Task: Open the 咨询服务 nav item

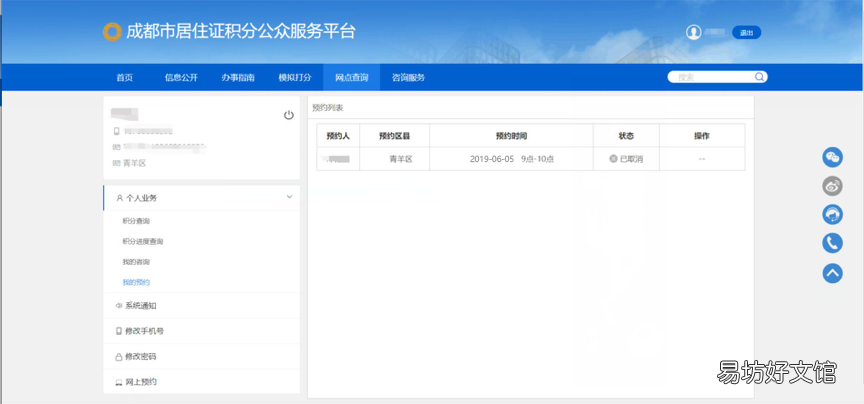Action: [408, 78]
